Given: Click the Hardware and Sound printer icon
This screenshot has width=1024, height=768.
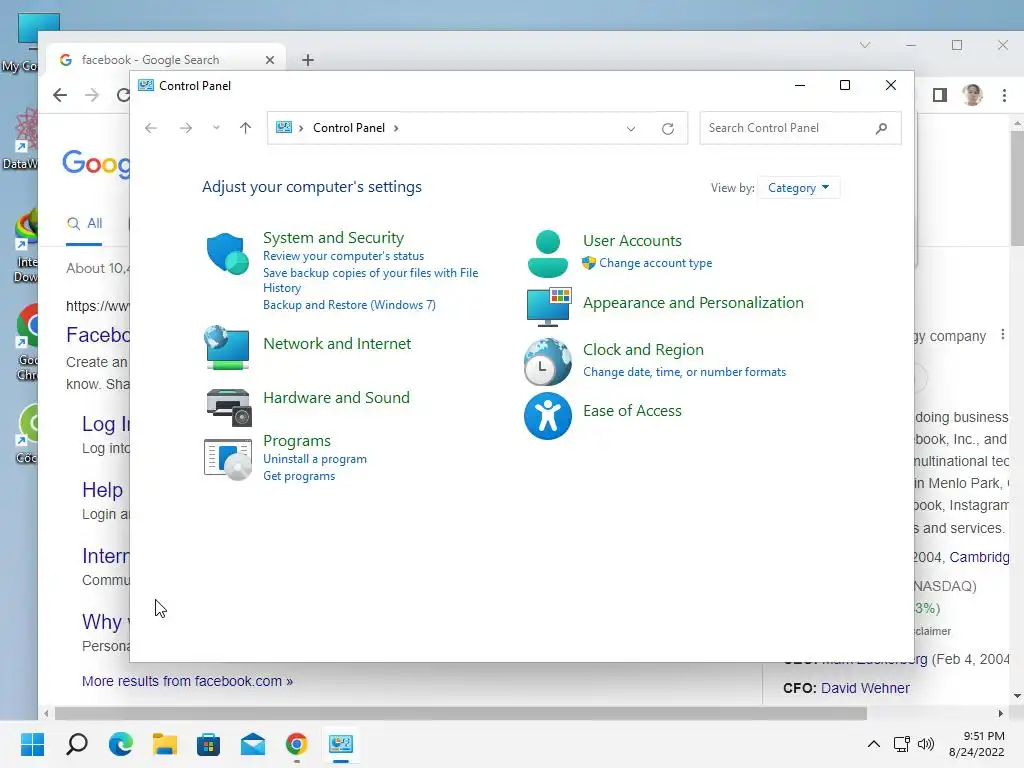Looking at the screenshot, I should [x=229, y=407].
